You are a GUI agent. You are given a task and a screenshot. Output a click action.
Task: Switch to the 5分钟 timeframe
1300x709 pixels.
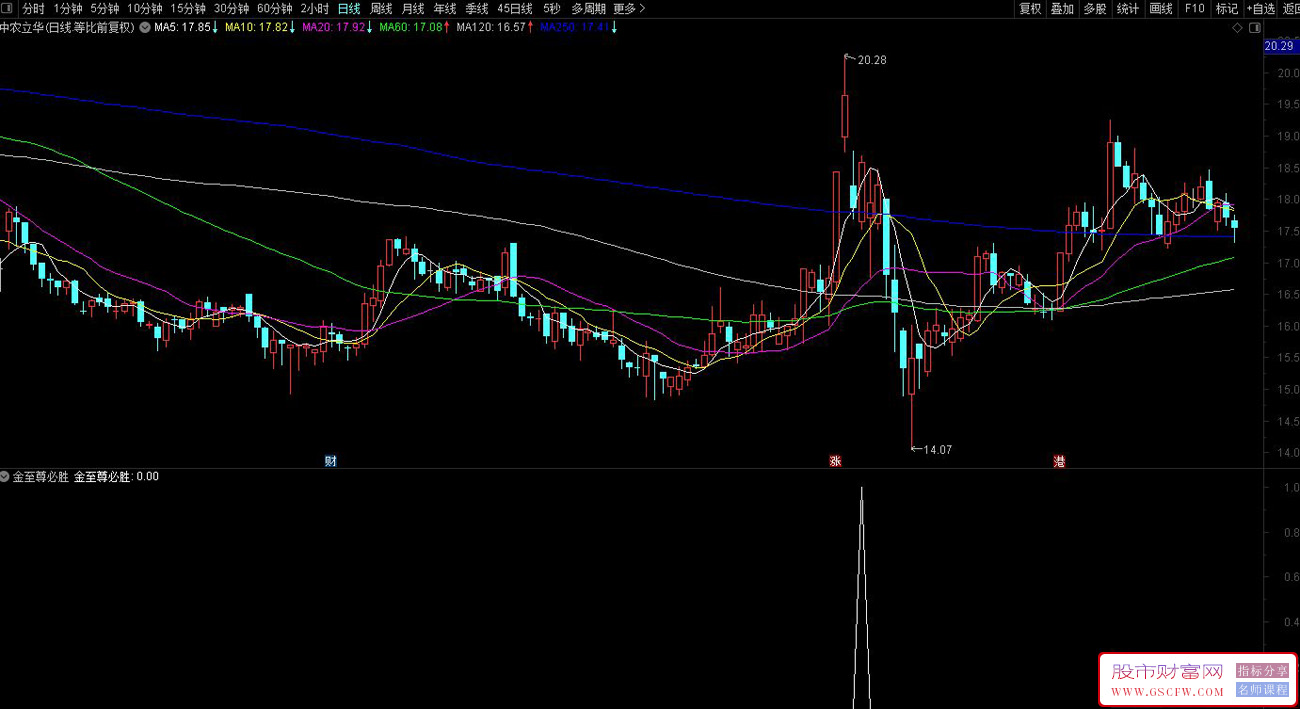(x=105, y=9)
